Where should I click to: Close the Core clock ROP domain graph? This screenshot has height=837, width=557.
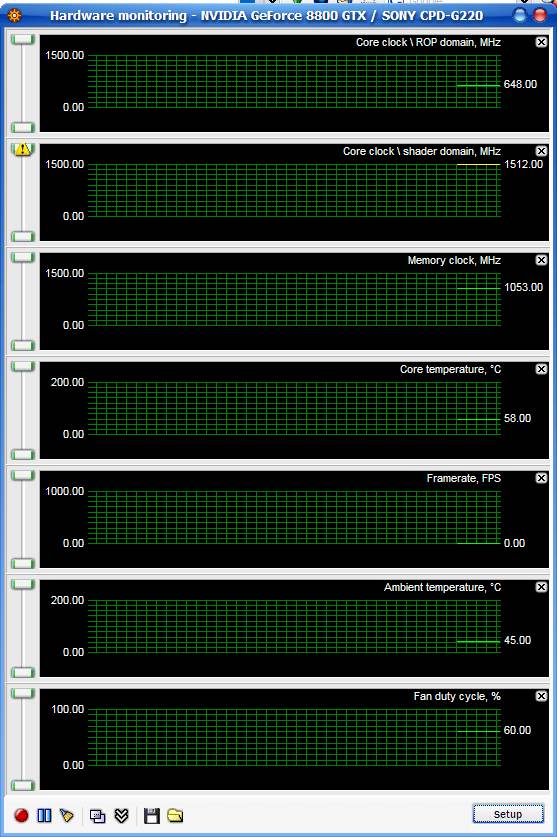pos(541,42)
